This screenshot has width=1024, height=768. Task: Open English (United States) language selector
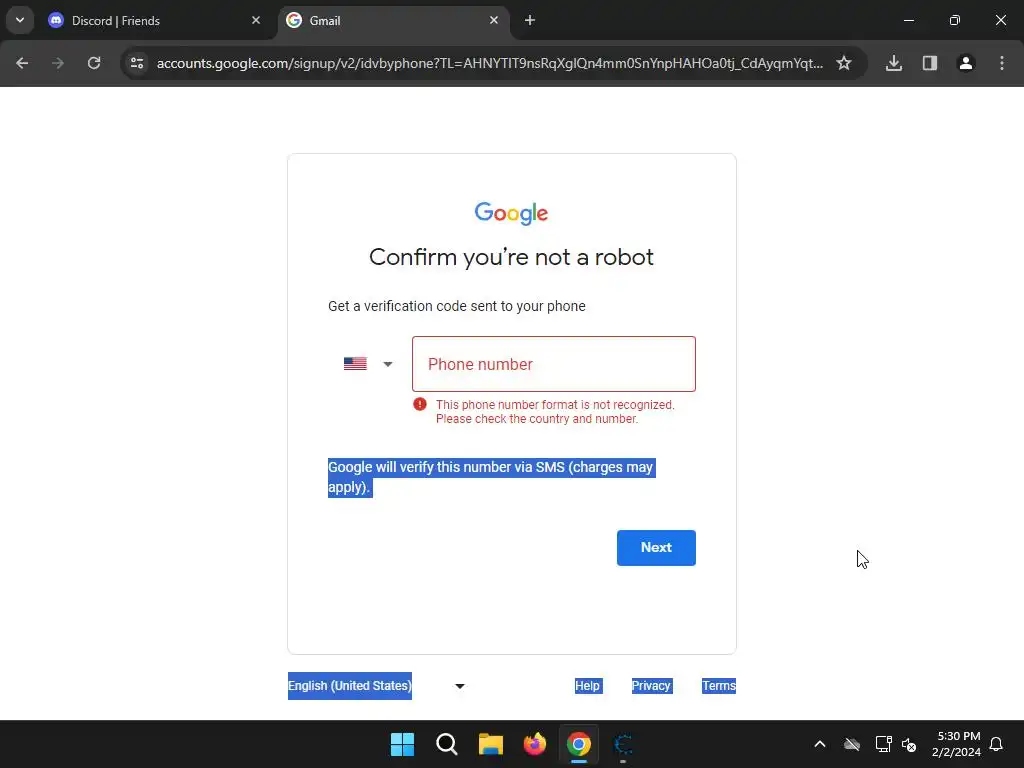coord(377,686)
